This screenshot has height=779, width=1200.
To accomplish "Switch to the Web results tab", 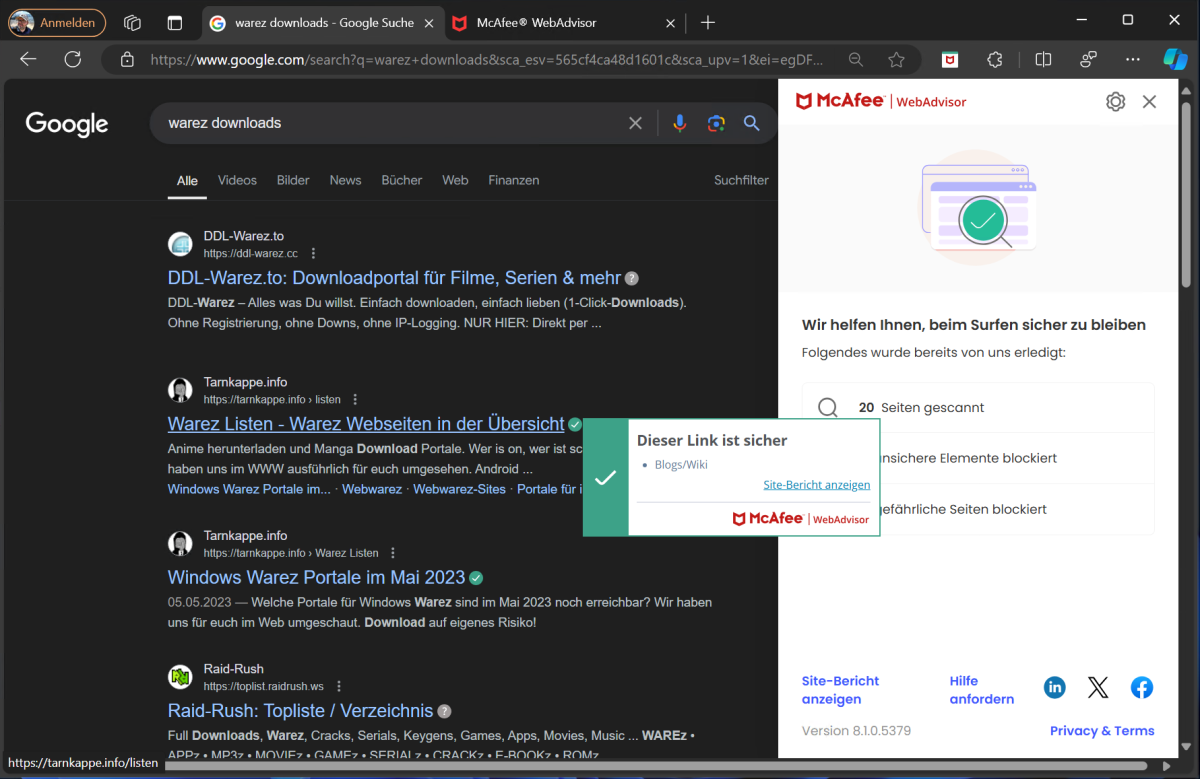I will pos(455,180).
